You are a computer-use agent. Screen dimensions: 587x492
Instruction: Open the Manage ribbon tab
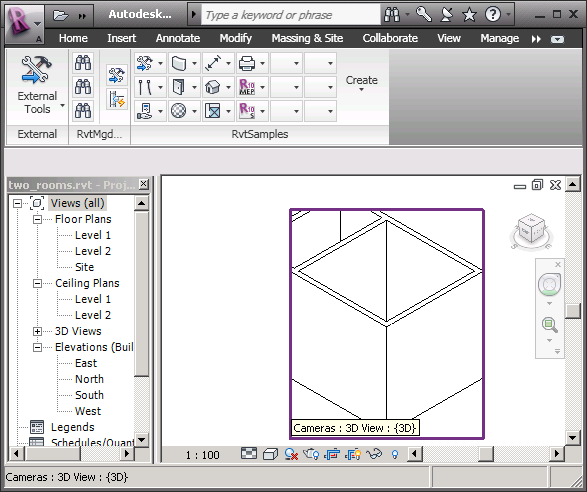(x=499, y=38)
